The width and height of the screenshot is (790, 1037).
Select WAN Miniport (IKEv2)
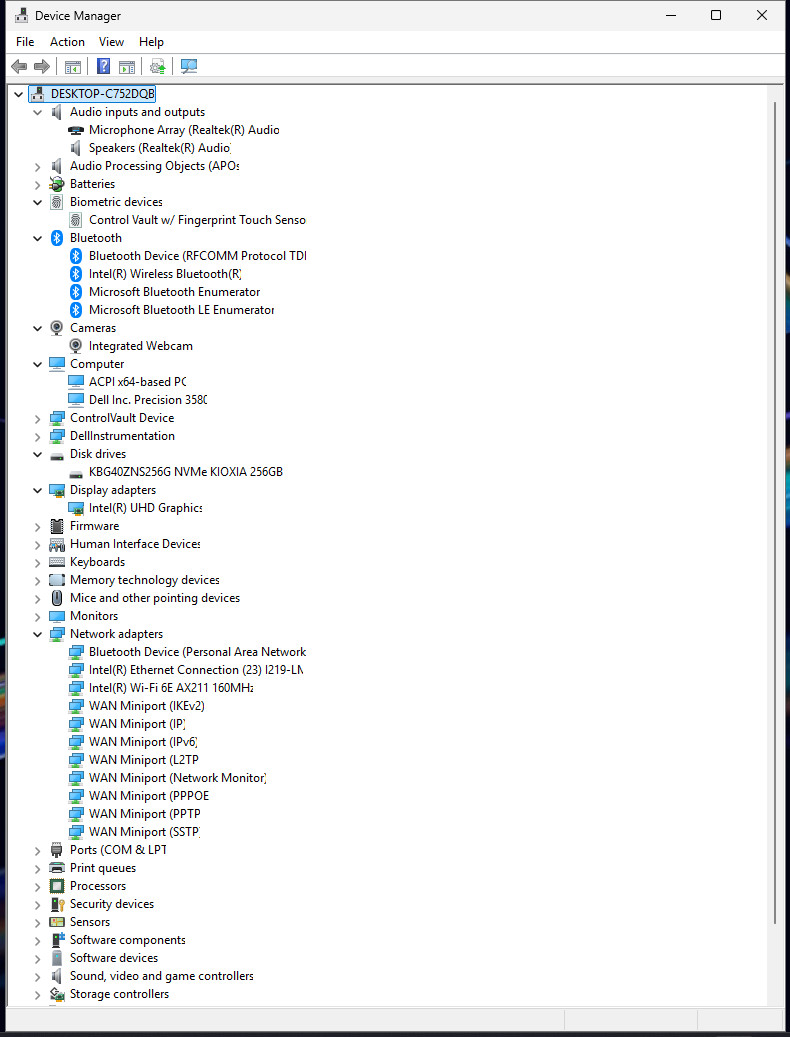(x=147, y=706)
